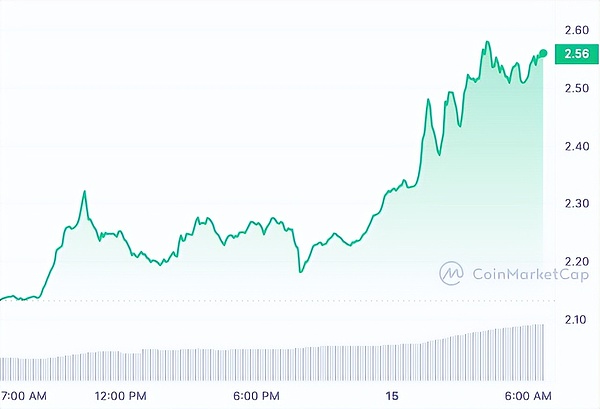Click the CoinMarketCap logo icon
This screenshot has width=600, height=409.
(452, 271)
